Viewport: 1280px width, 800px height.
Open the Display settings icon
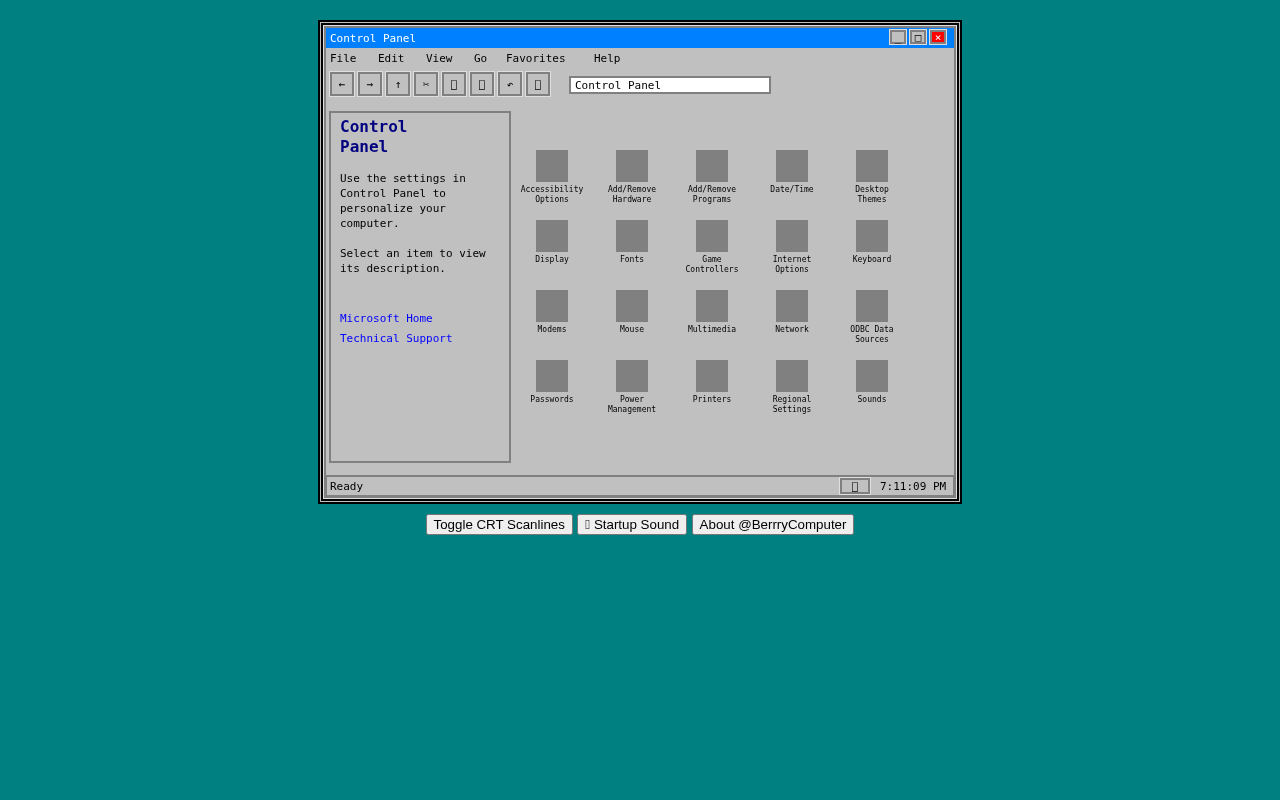pos(551,234)
